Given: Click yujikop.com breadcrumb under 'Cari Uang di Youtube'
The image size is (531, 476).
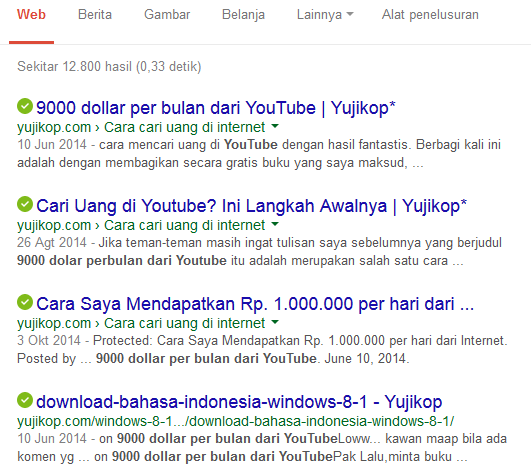Looking at the screenshot, I should point(54,225).
